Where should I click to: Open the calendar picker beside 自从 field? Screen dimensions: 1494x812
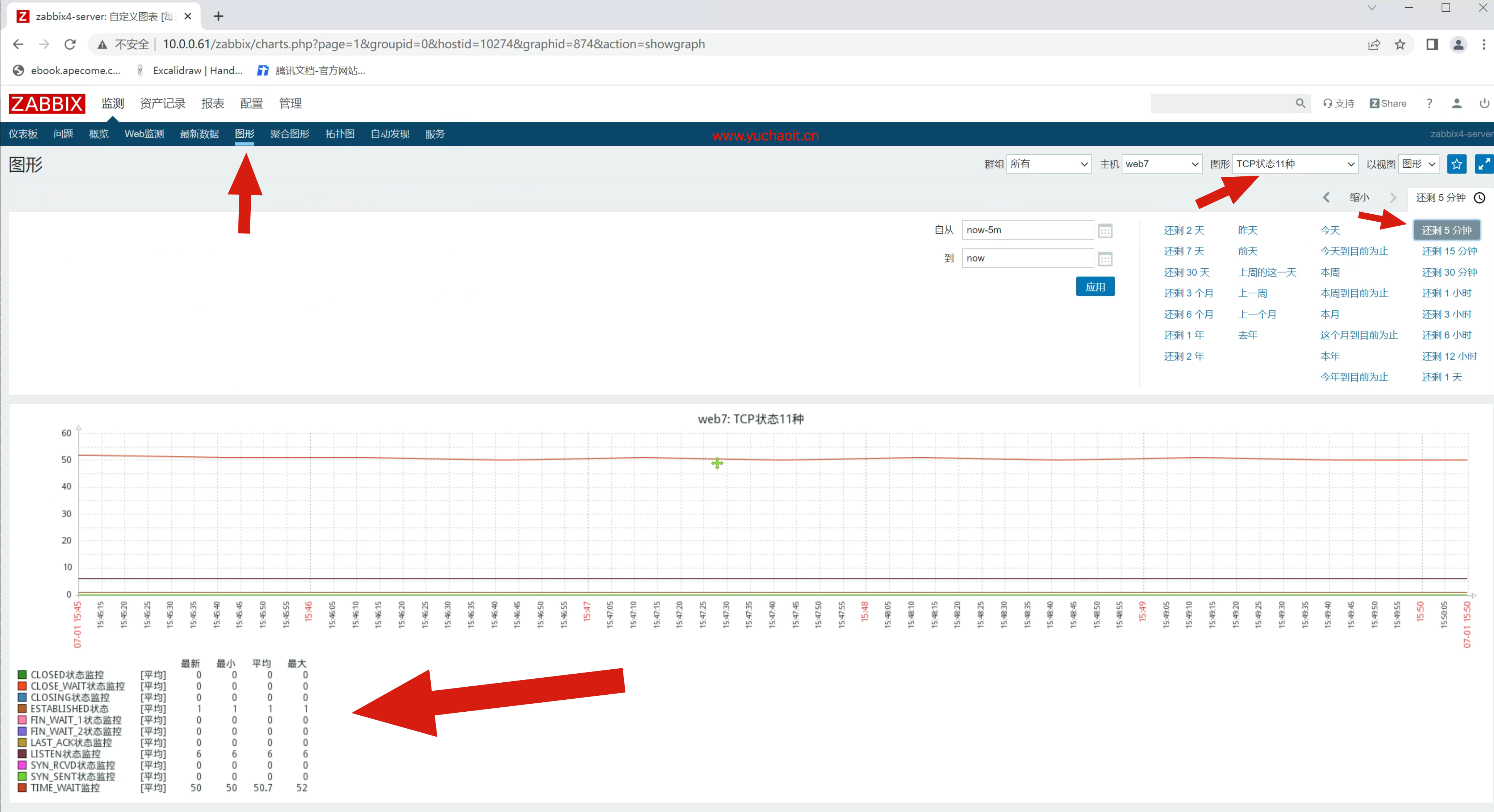pos(1105,231)
